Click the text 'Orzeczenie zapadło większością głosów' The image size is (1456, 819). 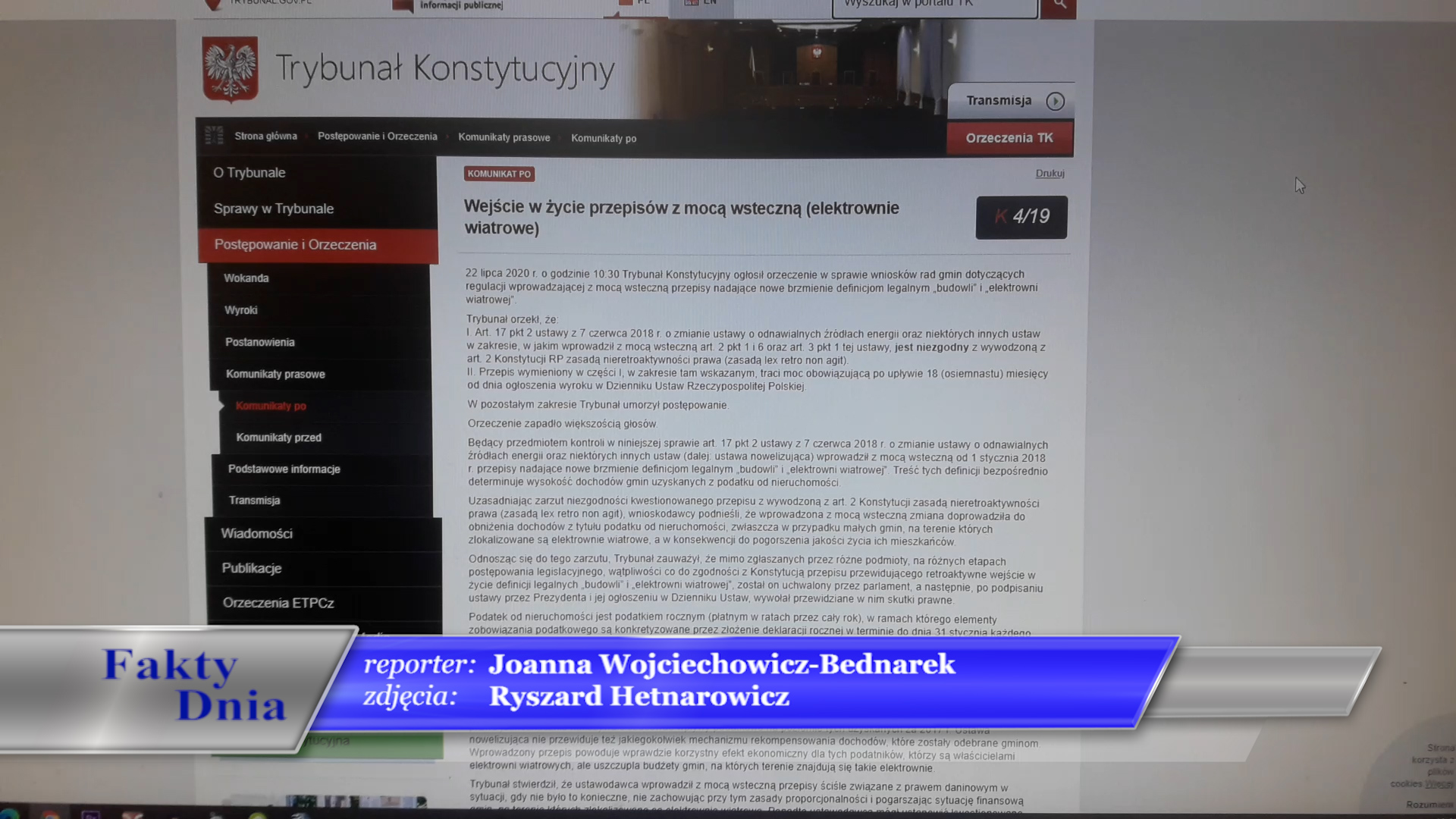click(563, 424)
